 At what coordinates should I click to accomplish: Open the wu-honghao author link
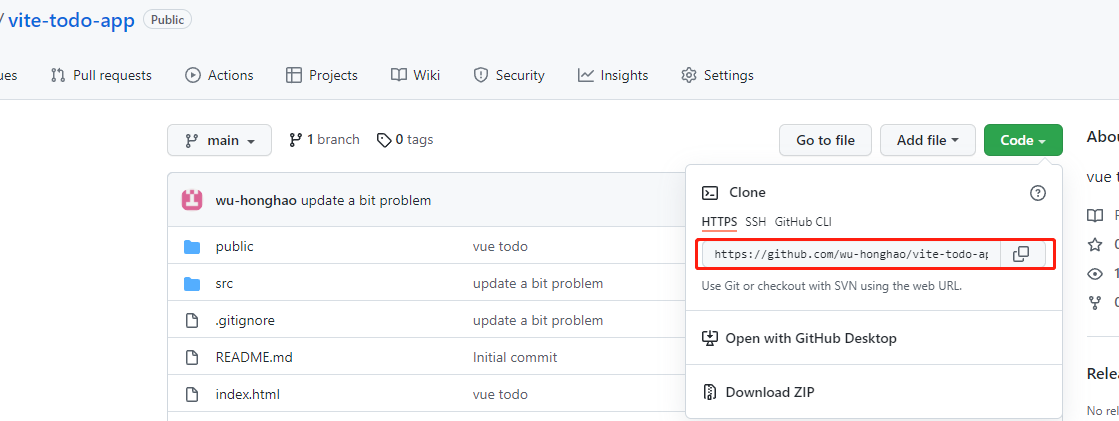256,201
